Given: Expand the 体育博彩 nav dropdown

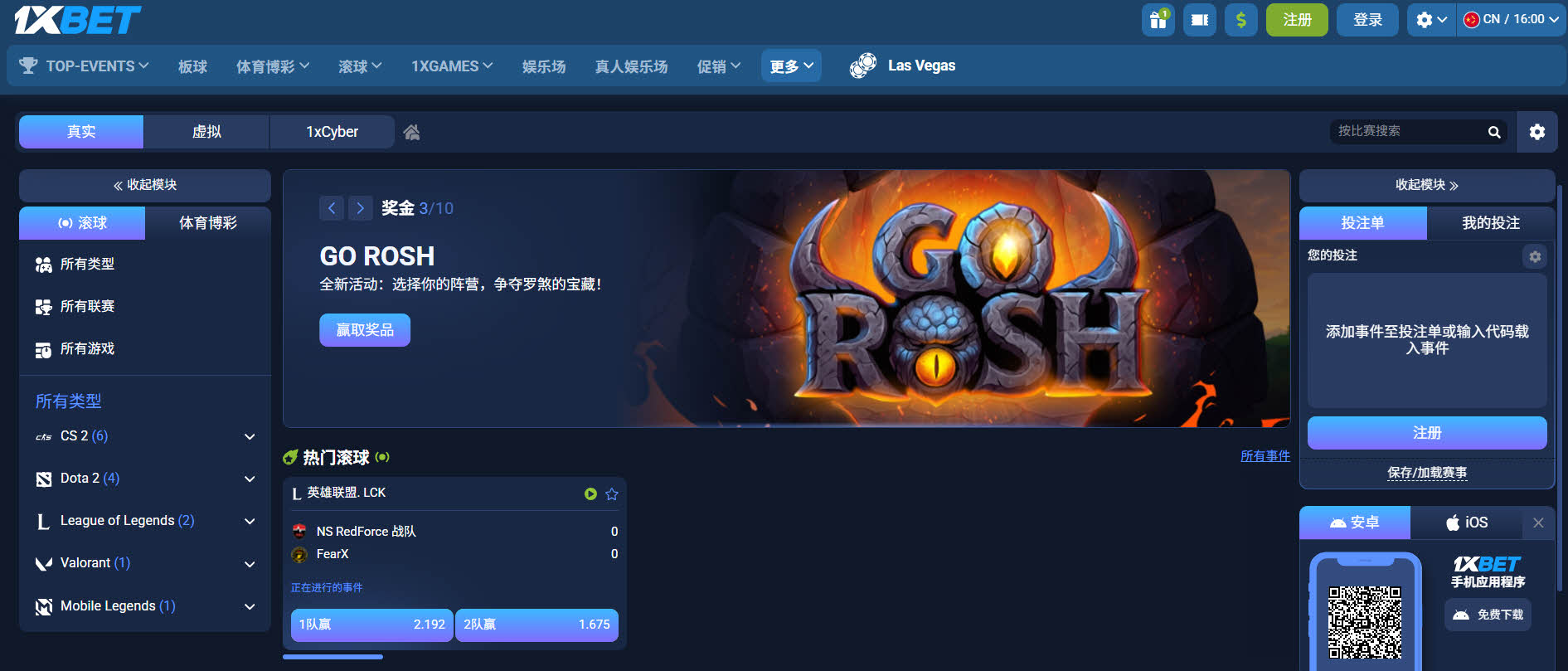Looking at the screenshot, I should click(272, 66).
